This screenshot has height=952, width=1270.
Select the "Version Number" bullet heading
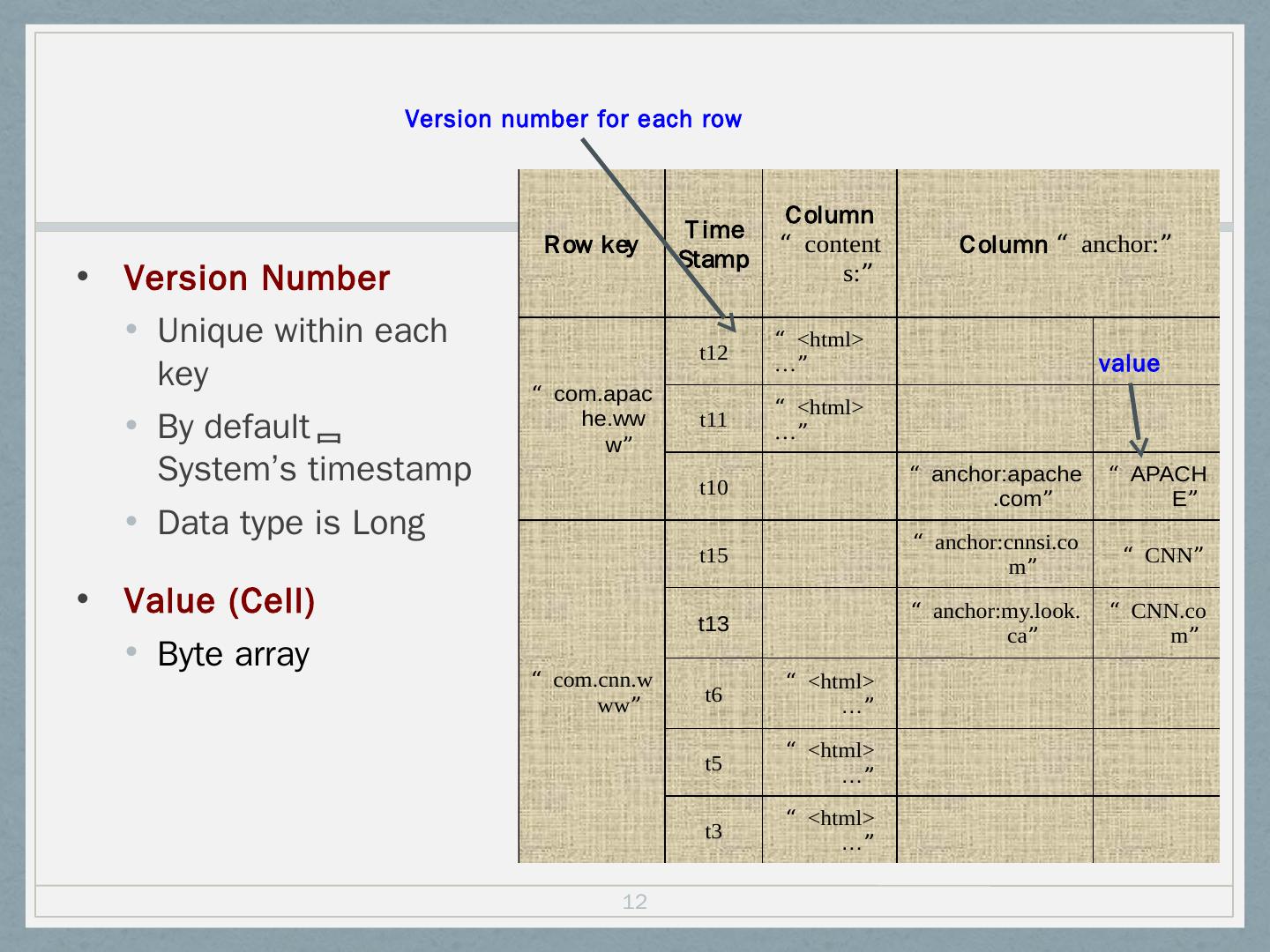click(257, 279)
